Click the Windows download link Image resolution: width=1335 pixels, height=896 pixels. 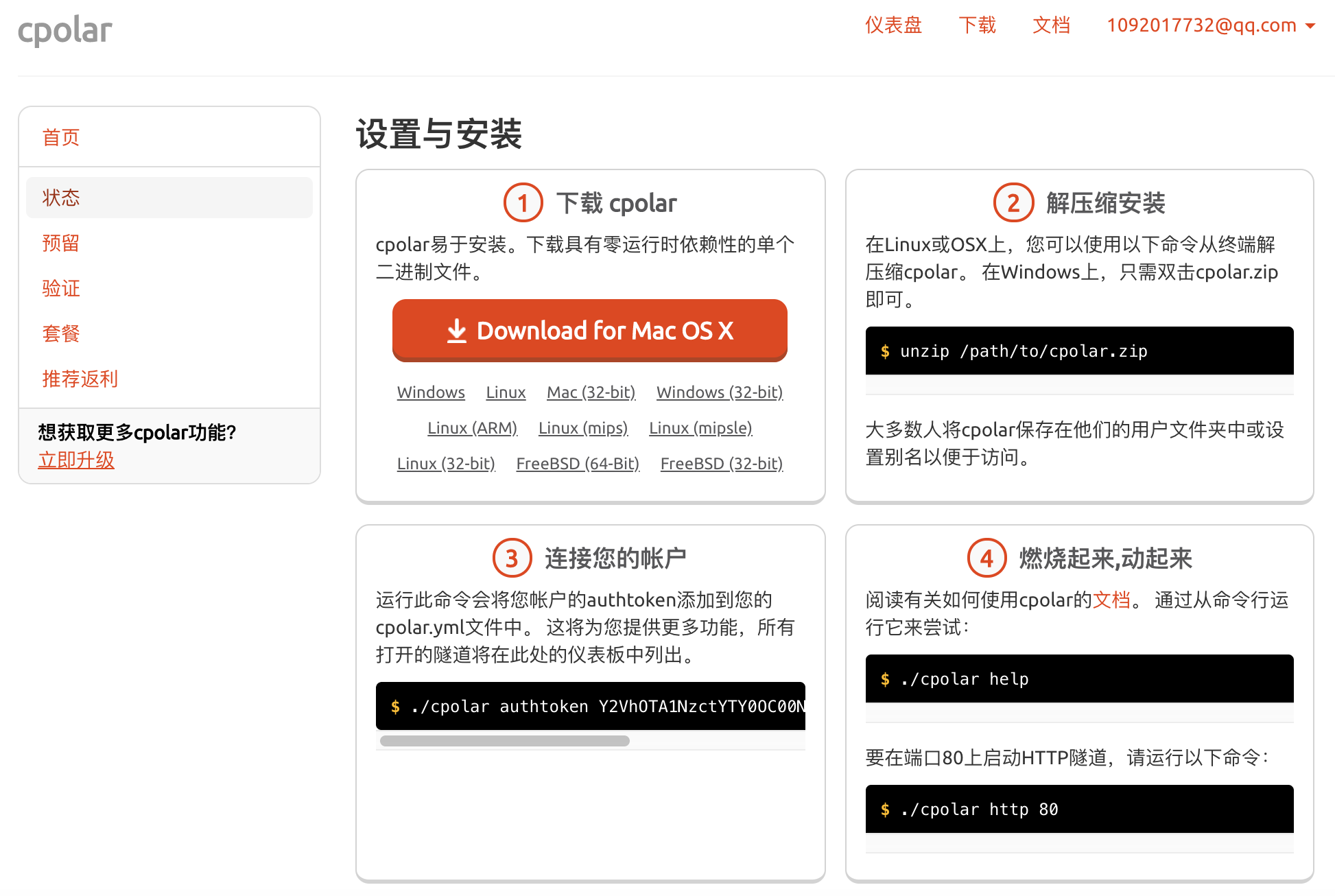(431, 392)
